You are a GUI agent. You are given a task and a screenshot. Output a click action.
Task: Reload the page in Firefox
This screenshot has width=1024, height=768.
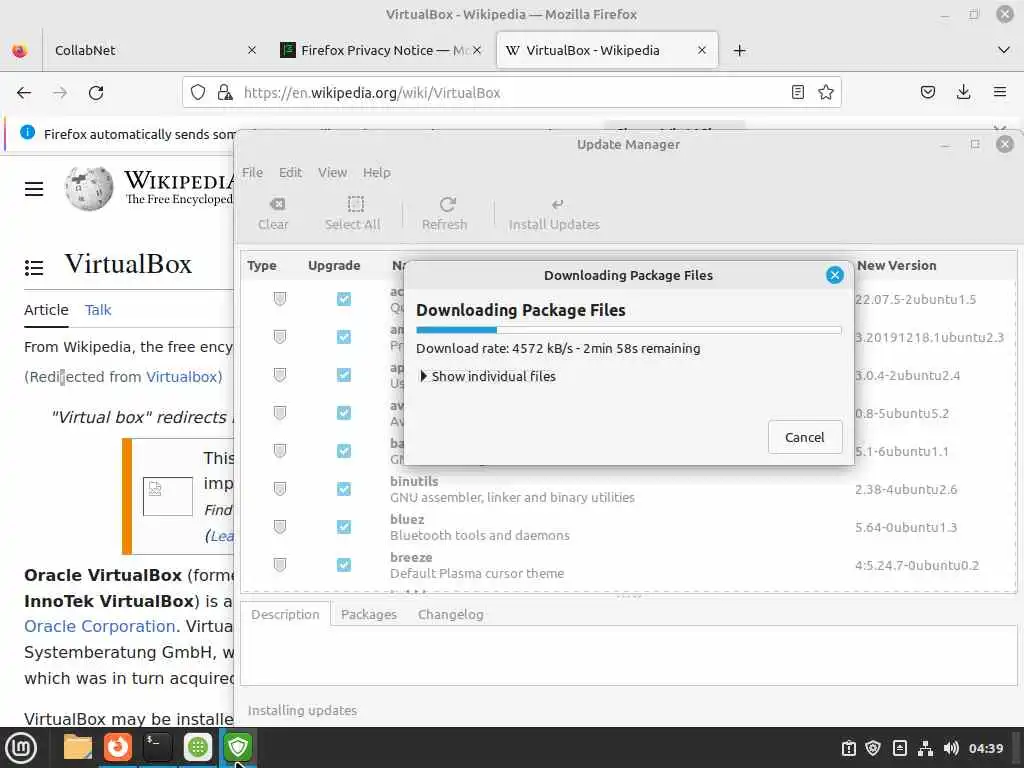tap(96, 93)
